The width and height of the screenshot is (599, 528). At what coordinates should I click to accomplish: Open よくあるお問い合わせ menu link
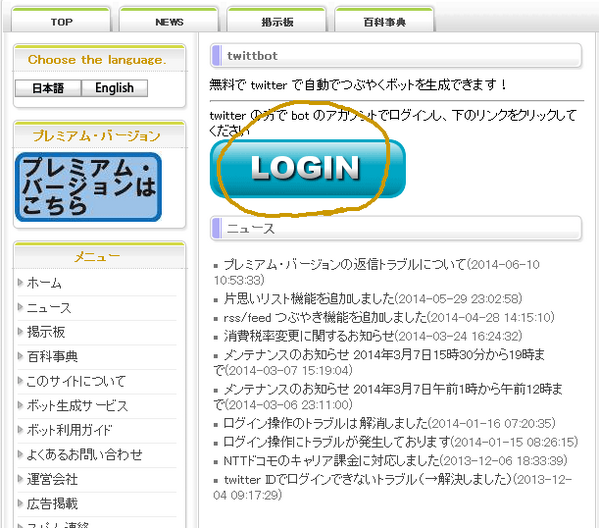coord(84,454)
